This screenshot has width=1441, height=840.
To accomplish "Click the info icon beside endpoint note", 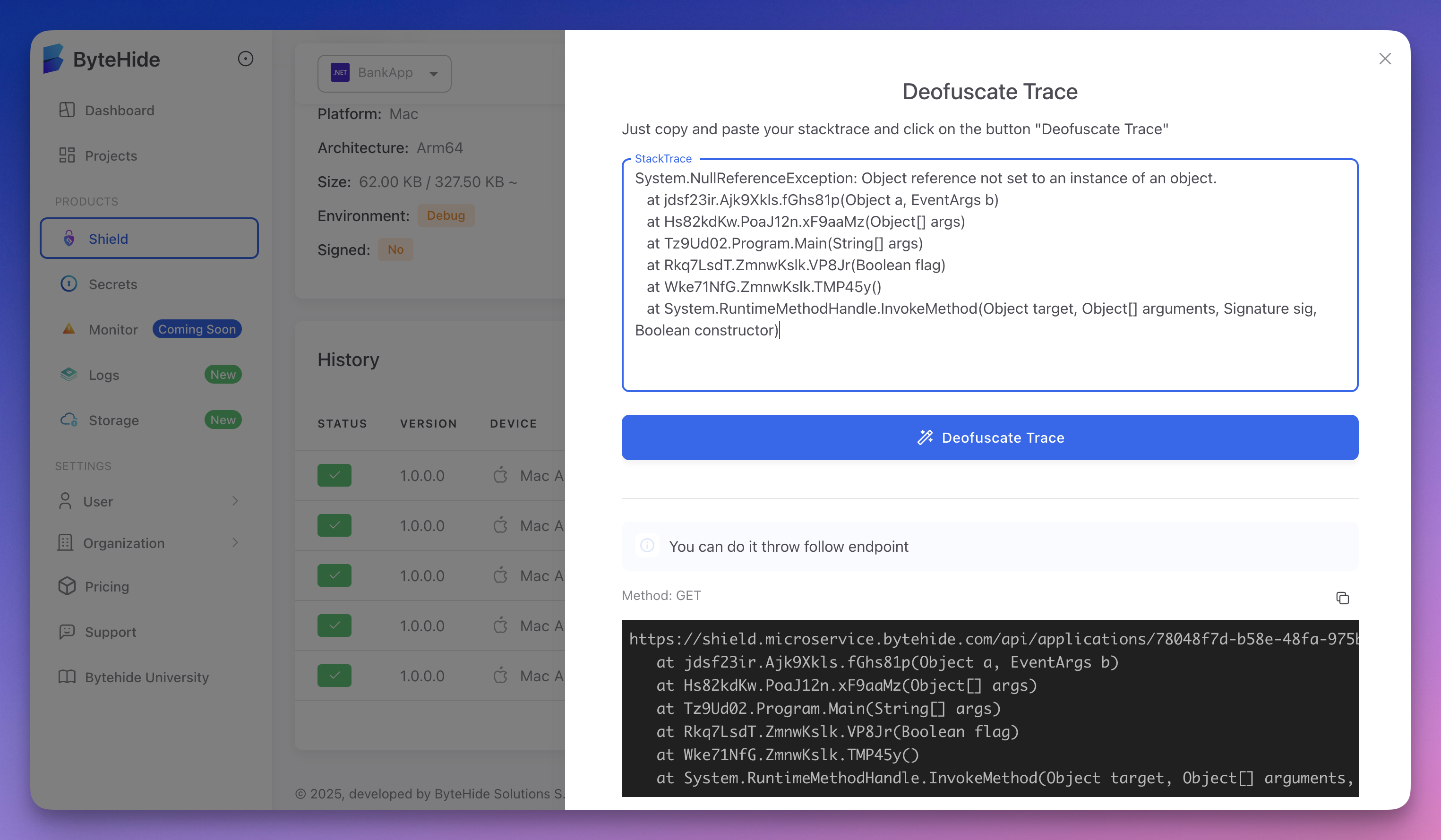I will [x=647, y=546].
